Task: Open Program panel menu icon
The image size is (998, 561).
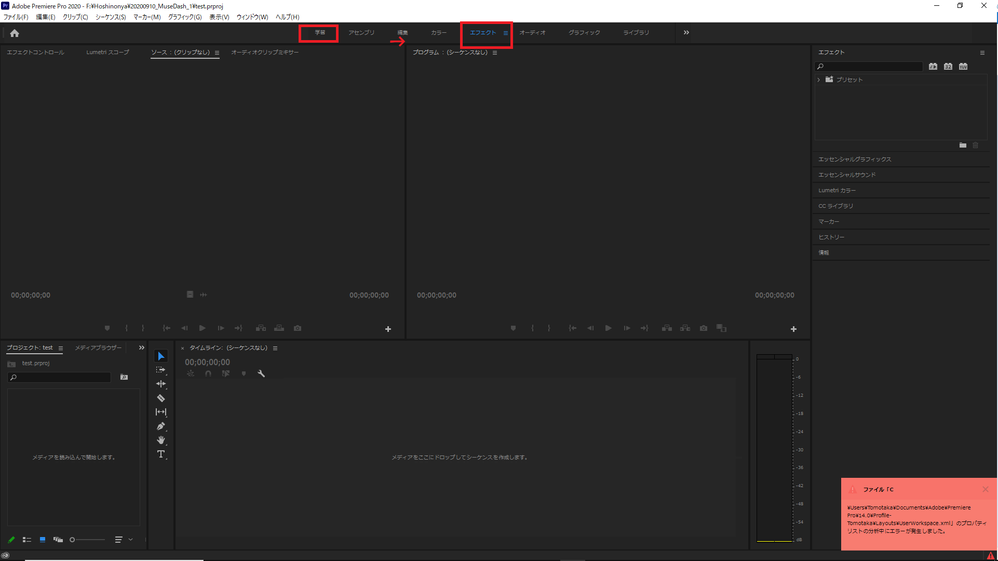Action: tap(495, 53)
